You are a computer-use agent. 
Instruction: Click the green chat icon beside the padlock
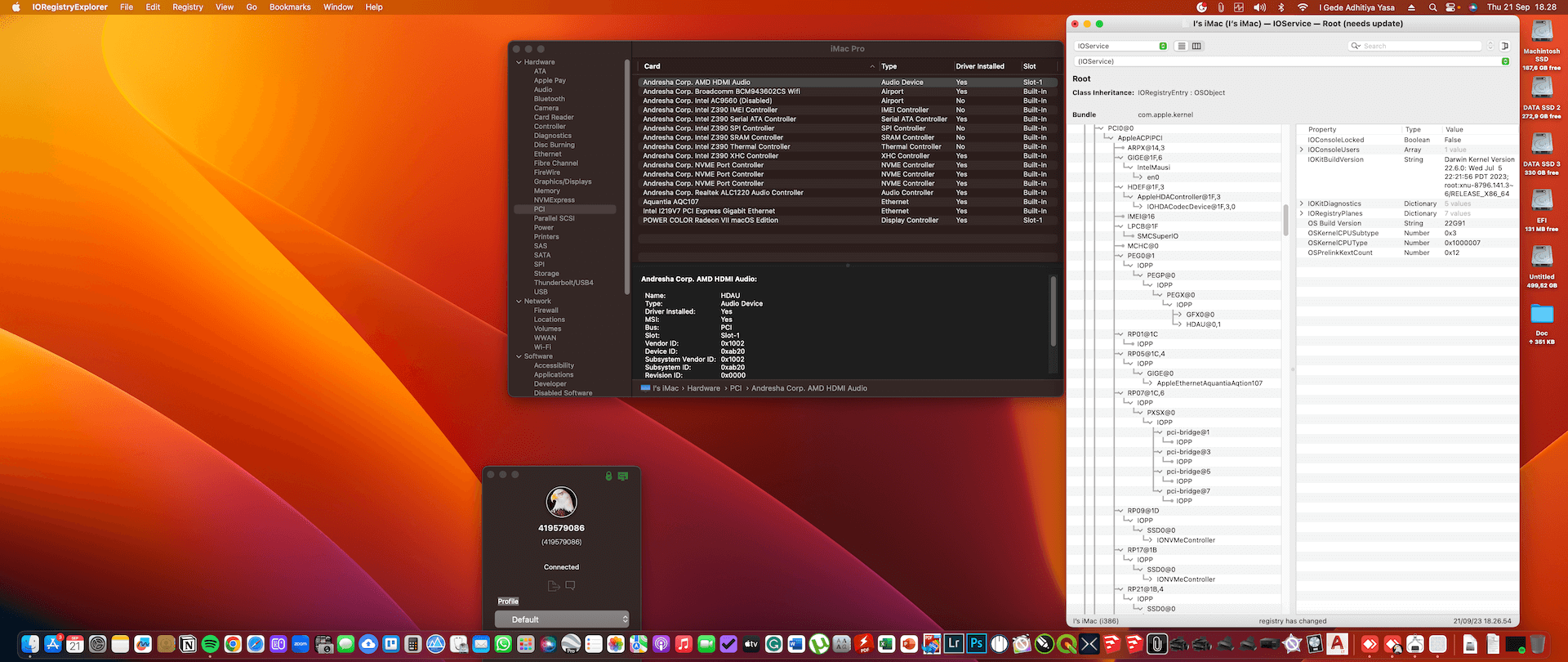623,476
